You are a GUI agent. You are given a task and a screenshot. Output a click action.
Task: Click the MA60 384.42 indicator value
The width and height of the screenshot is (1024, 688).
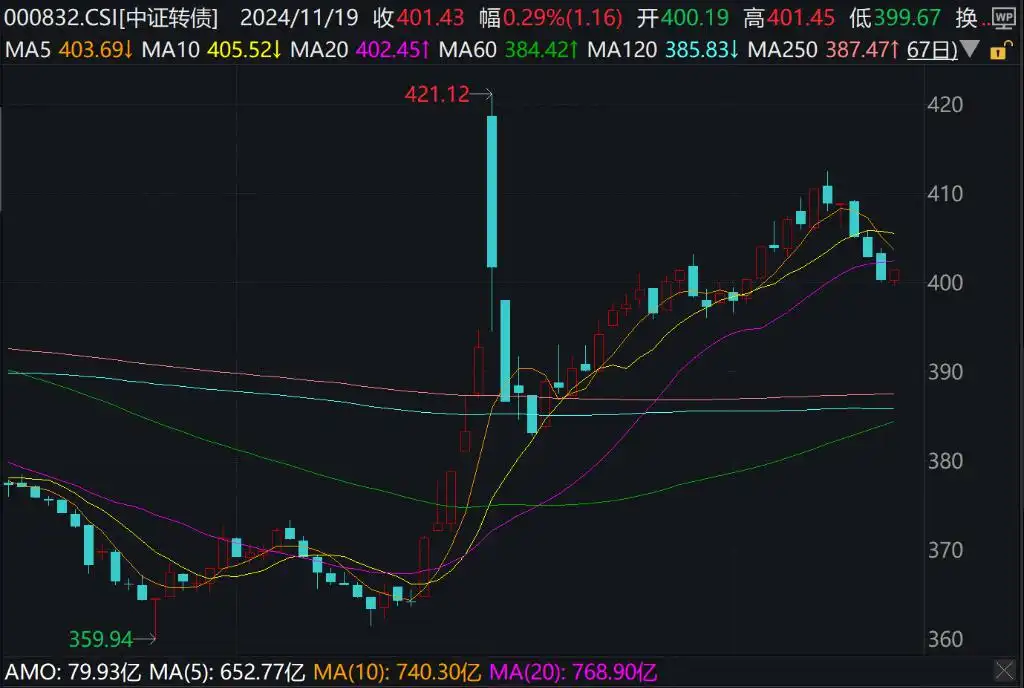click(508, 49)
